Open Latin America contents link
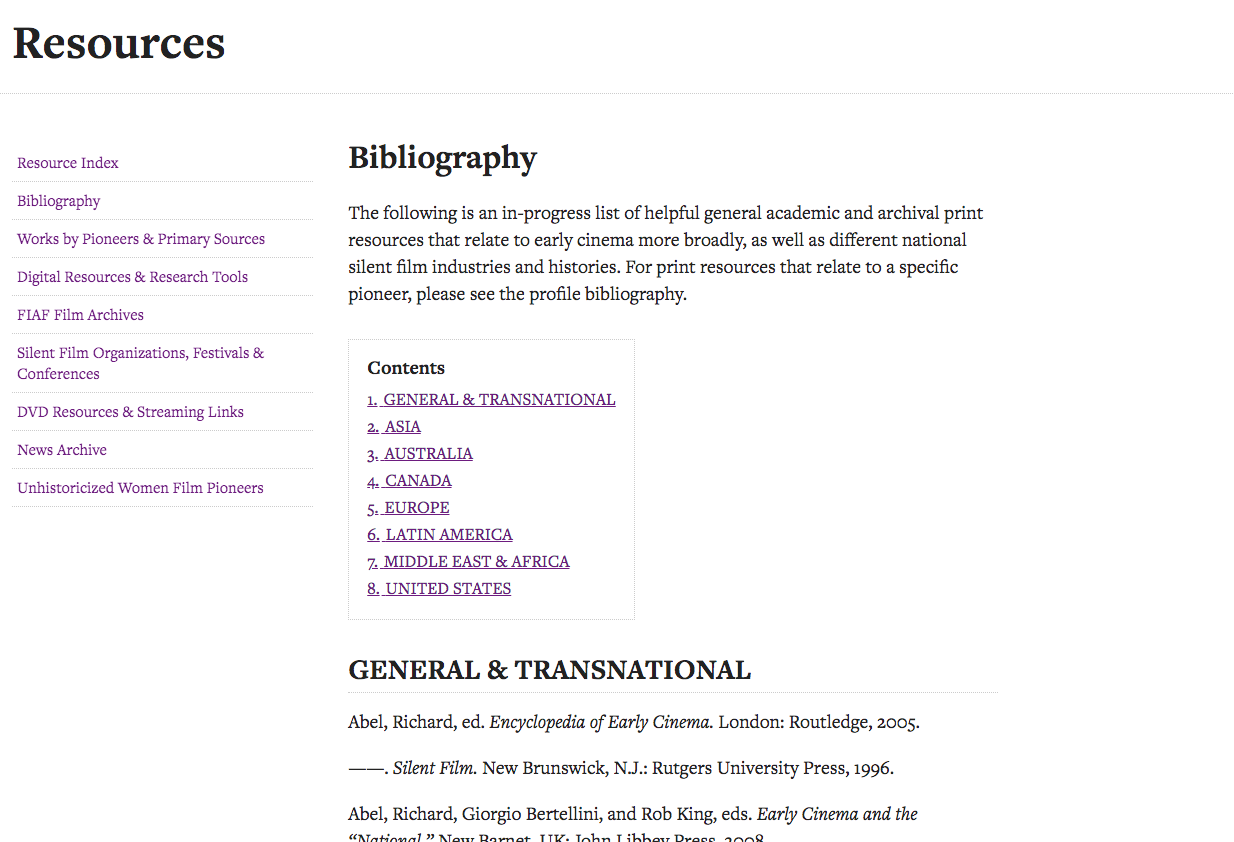 440,535
